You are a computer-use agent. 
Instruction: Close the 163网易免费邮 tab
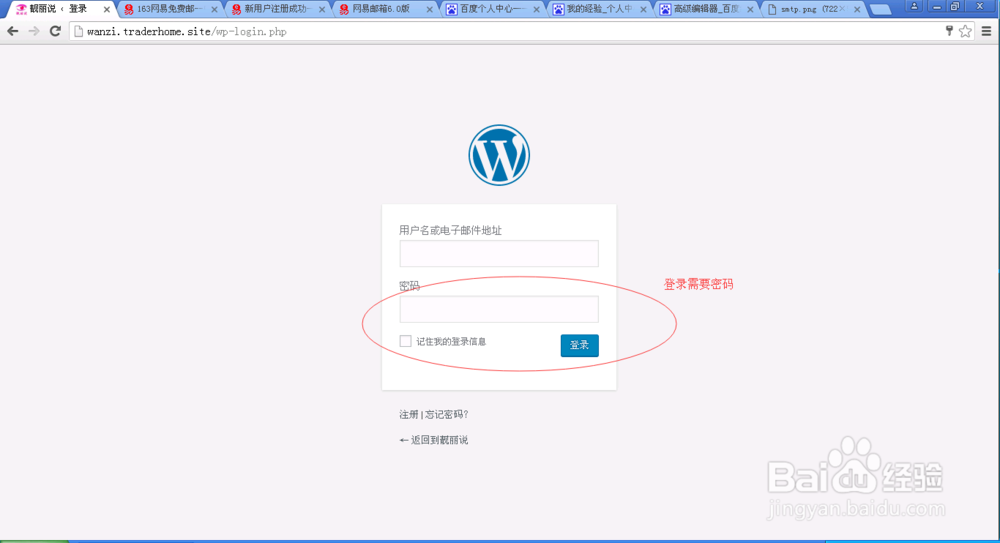214,10
